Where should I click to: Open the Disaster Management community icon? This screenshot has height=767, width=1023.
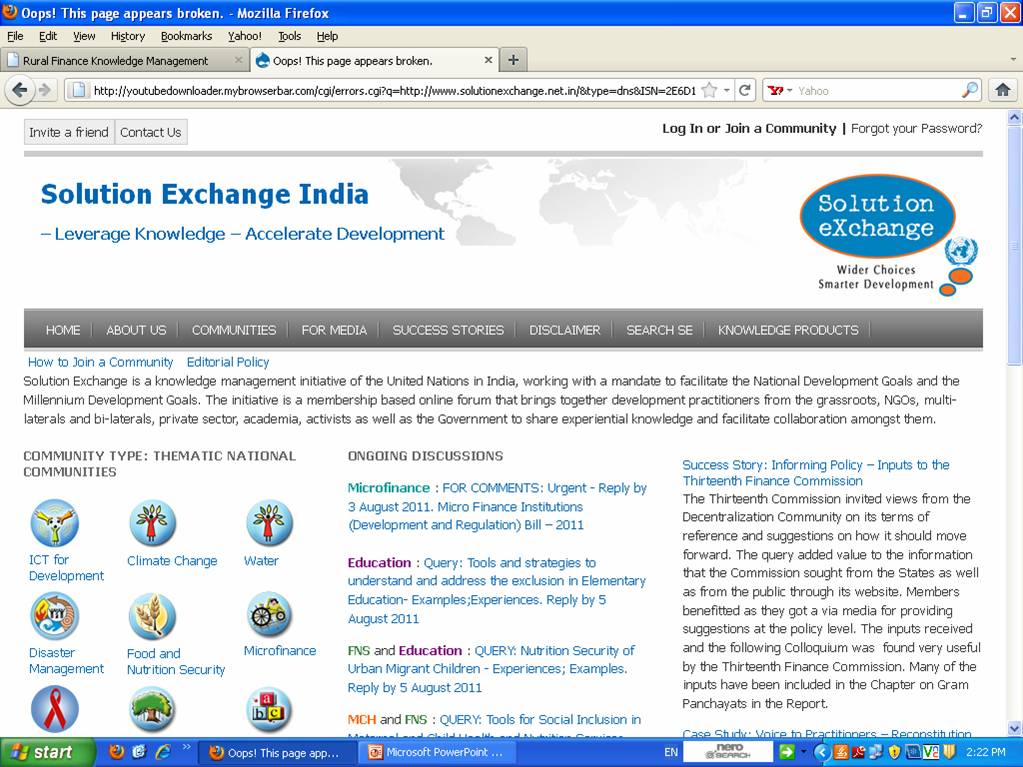click(55, 616)
